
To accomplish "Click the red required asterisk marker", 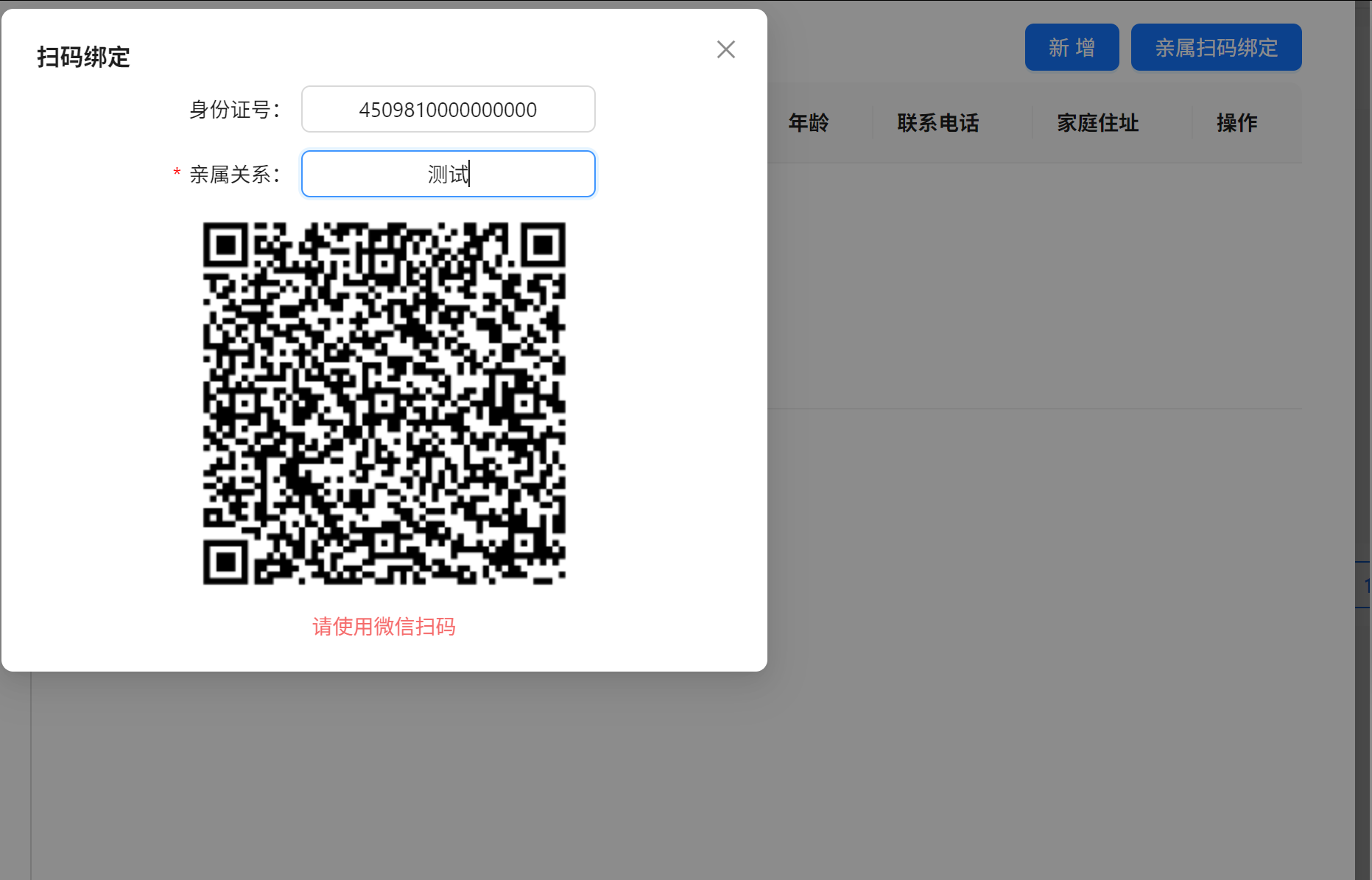I will click(177, 174).
